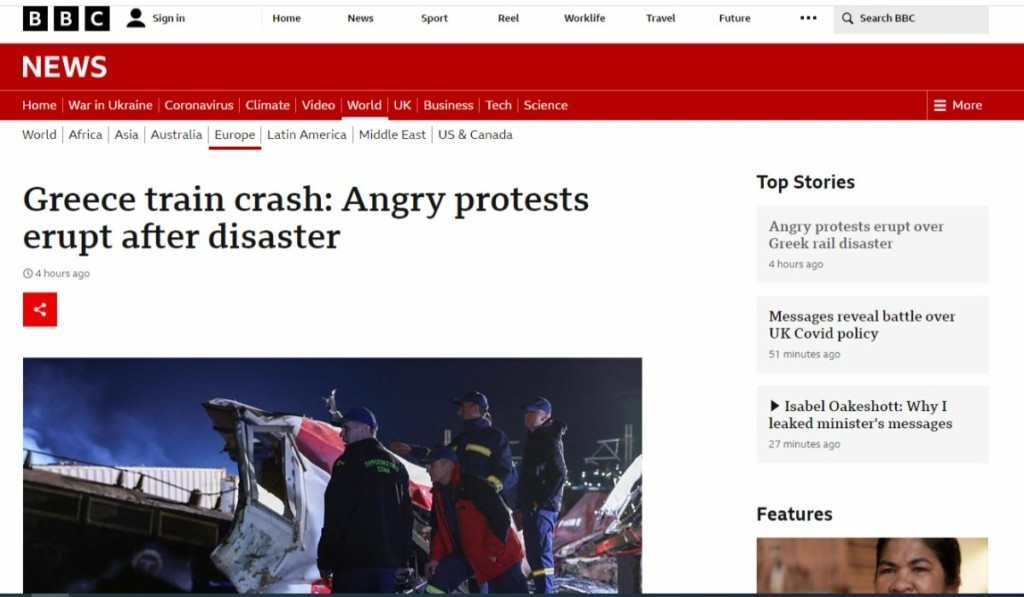Switch to the Climate news tab
Screen dimensions: 1024x597
coord(268,105)
